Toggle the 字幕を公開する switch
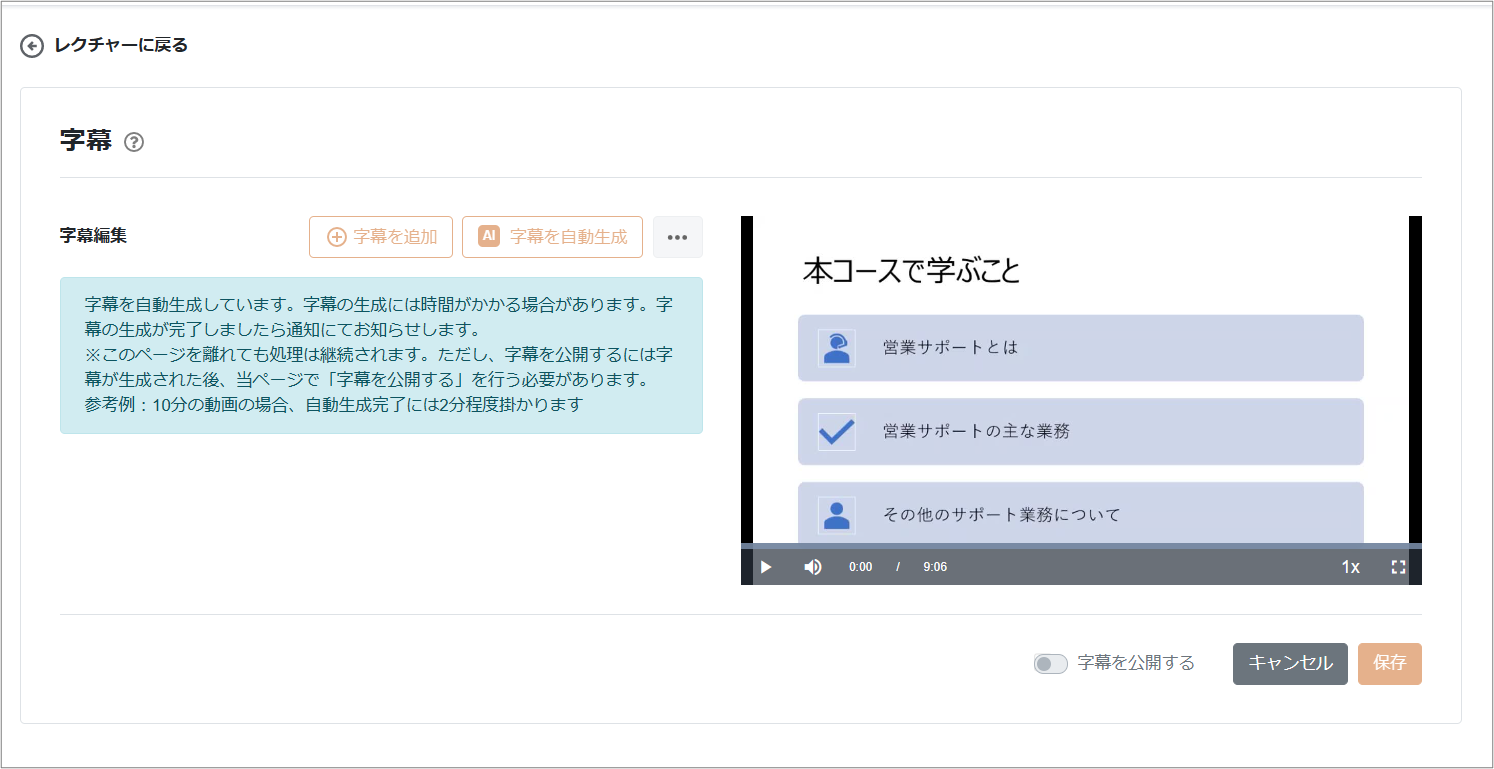This screenshot has height=769, width=1494. pyautogui.click(x=1051, y=664)
